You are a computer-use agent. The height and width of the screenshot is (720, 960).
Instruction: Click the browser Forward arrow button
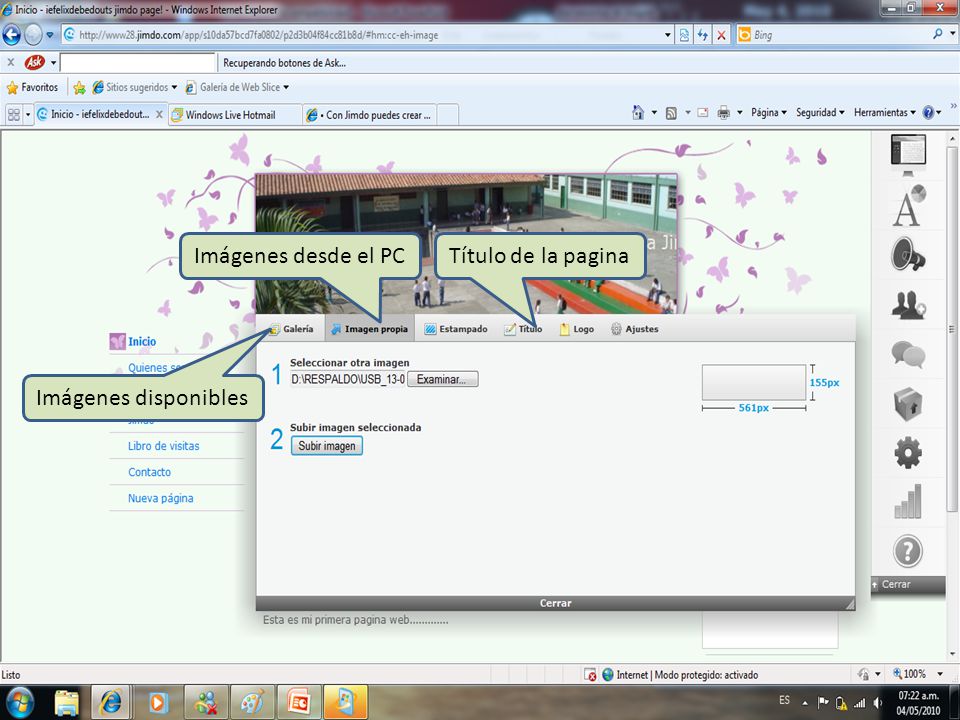(x=33, y=35)
